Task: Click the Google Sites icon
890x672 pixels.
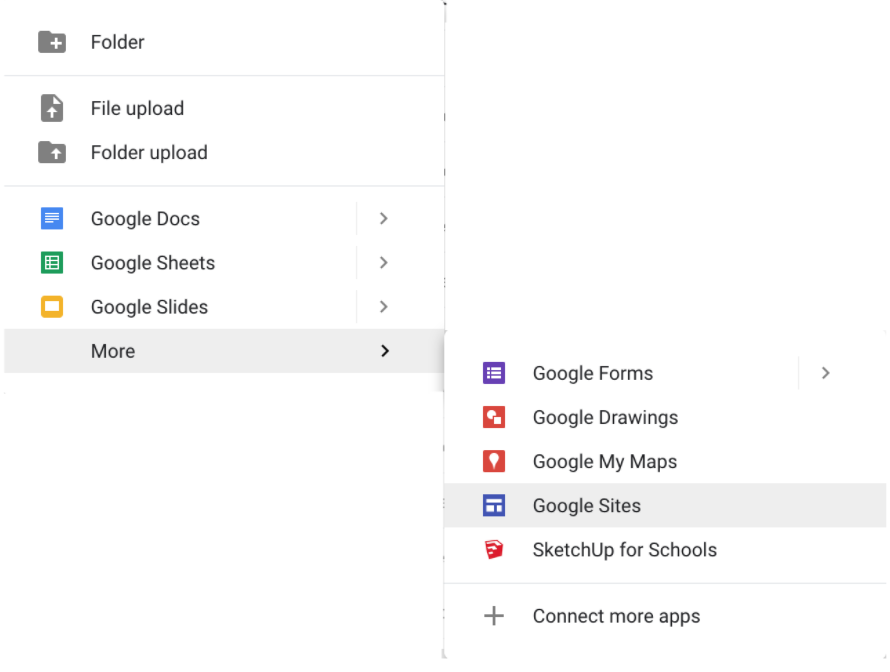Action: click(x=494, y=505)
